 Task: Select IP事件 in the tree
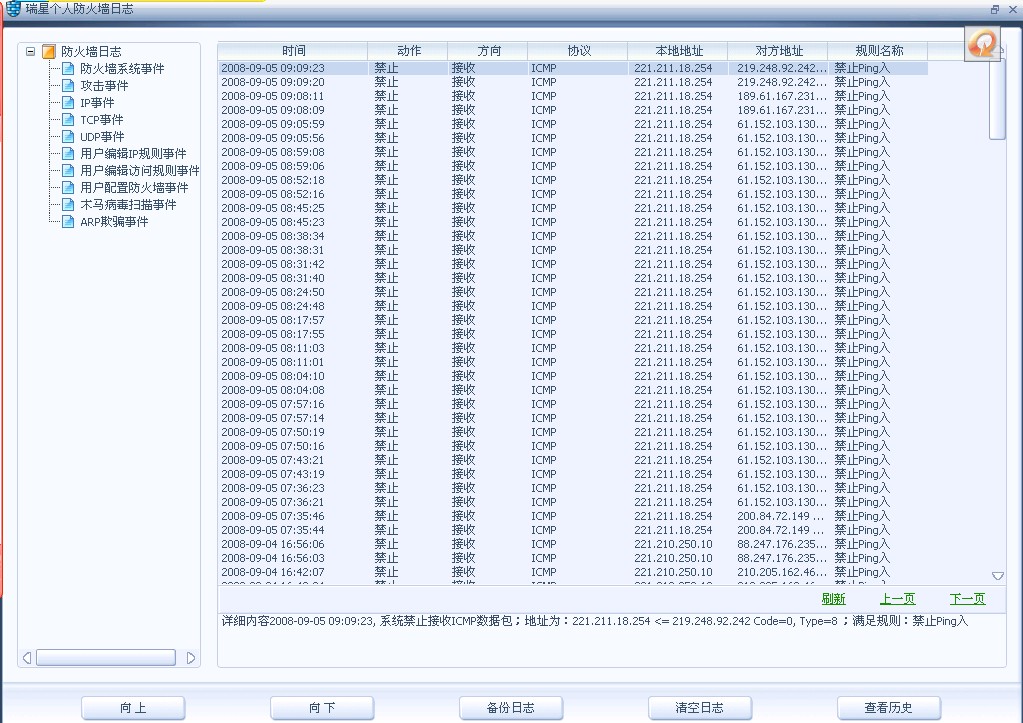tap(97, 102)
